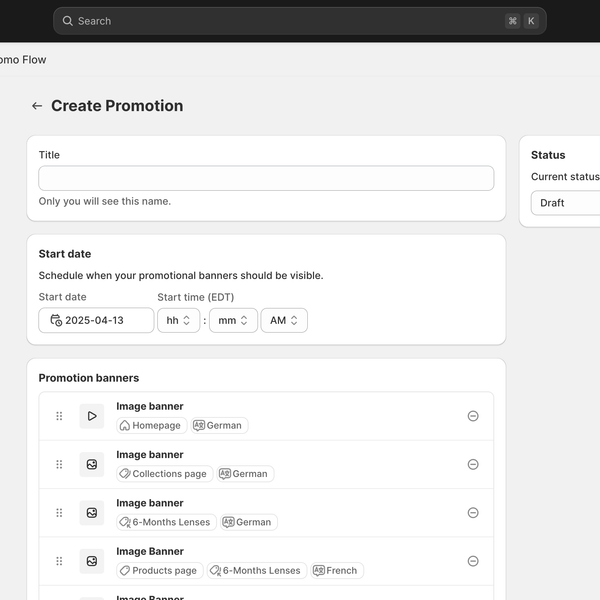Click the 'Only you will see this name.' hint
The width and height of the screenshot is (600, 600).
pyautogui.click(x=105, y=201)
